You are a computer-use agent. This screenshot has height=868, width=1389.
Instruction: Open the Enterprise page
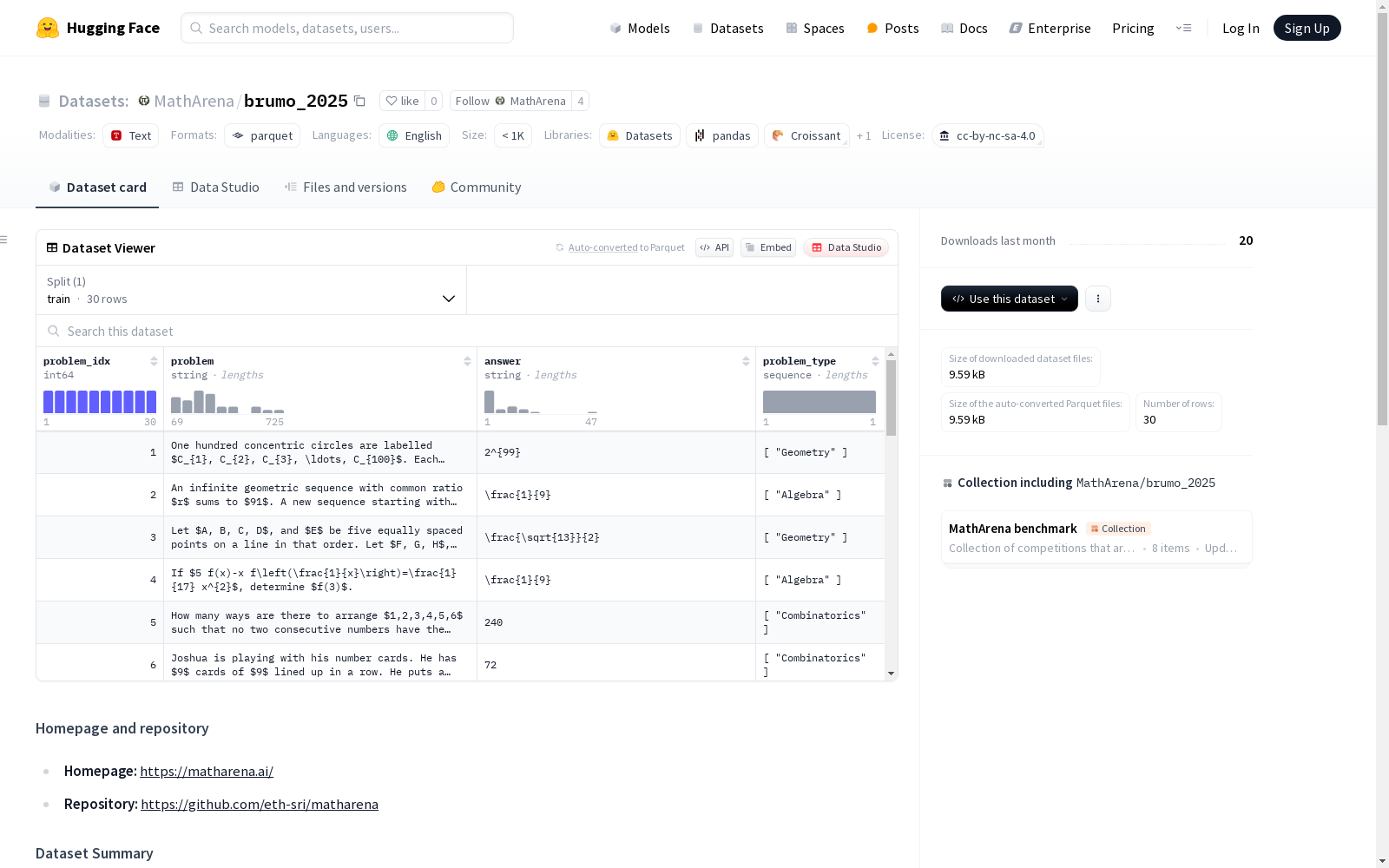pos(1050,28)
